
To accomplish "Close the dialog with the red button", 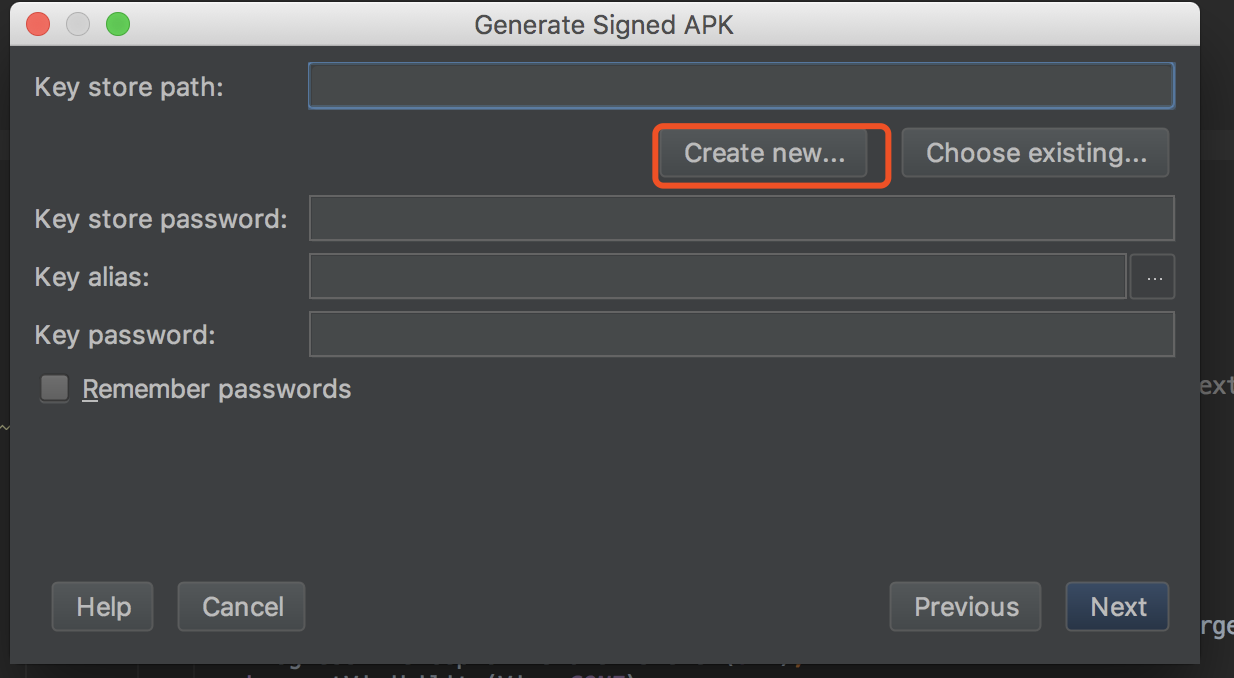I will point(38,24).
